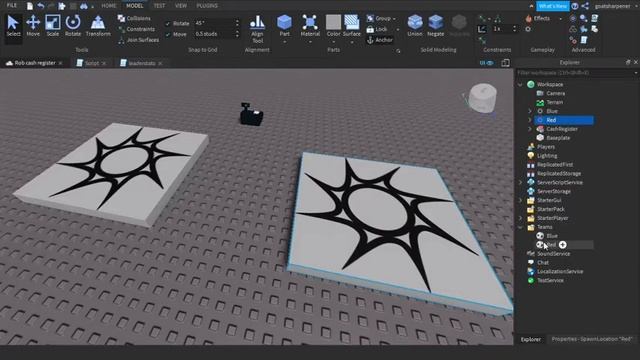Switch to the PLUGINS ribbon tab

[207, 6]
